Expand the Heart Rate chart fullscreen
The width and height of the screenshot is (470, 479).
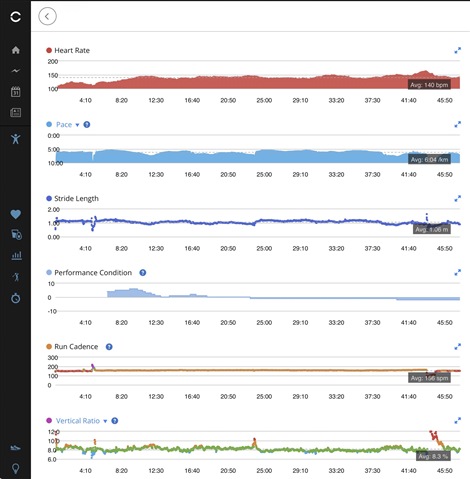tap(458, 50)
